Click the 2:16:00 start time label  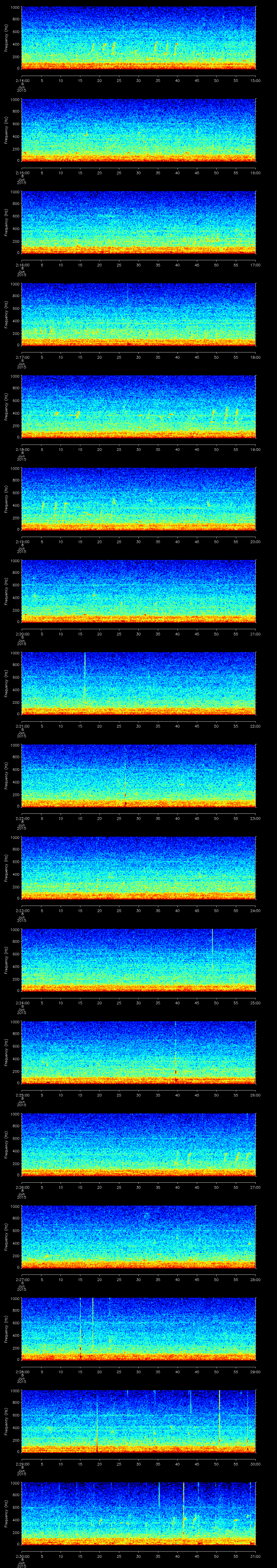point(22,265)
